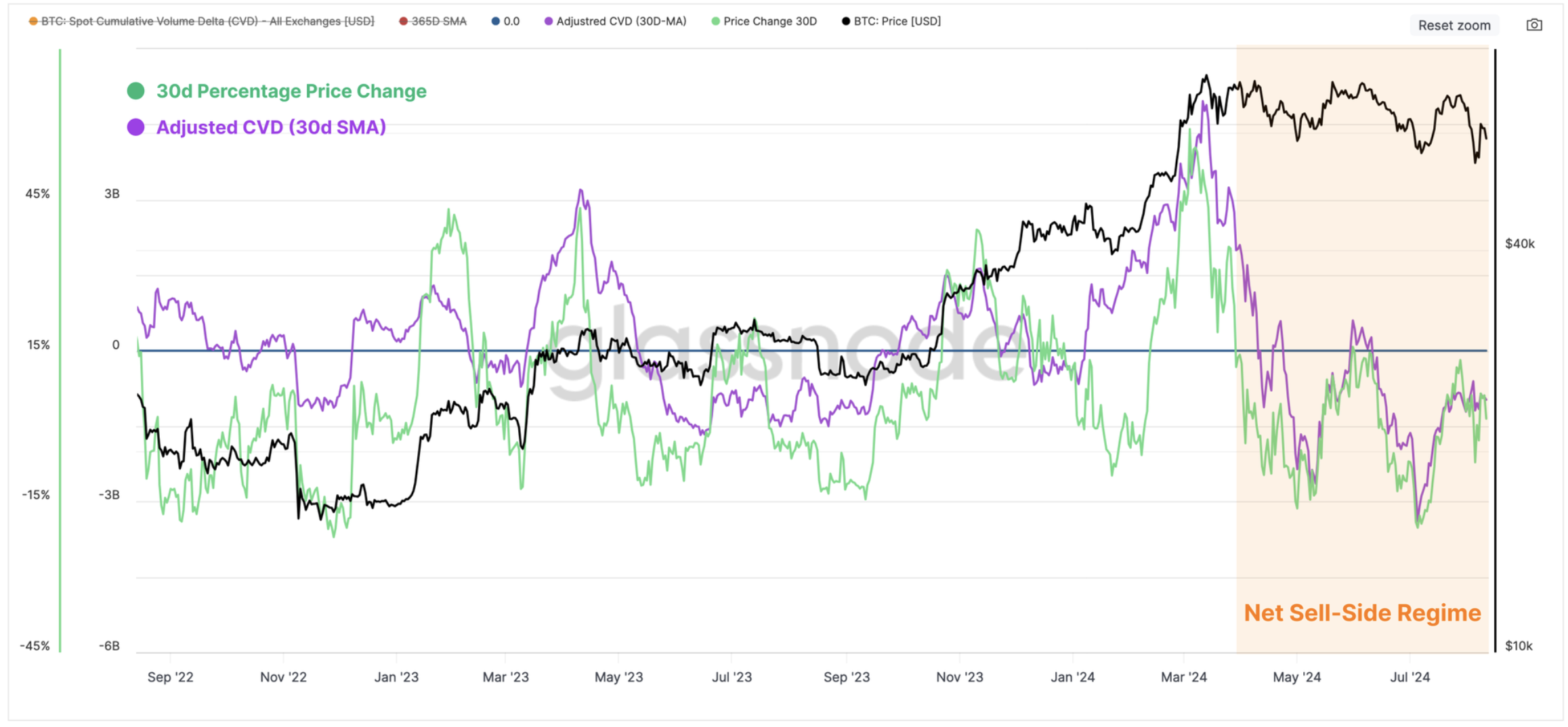Click the large green circle next to 30d Percentage
The width and height of the screenshot is (1568, 727).
pos(135,91)
